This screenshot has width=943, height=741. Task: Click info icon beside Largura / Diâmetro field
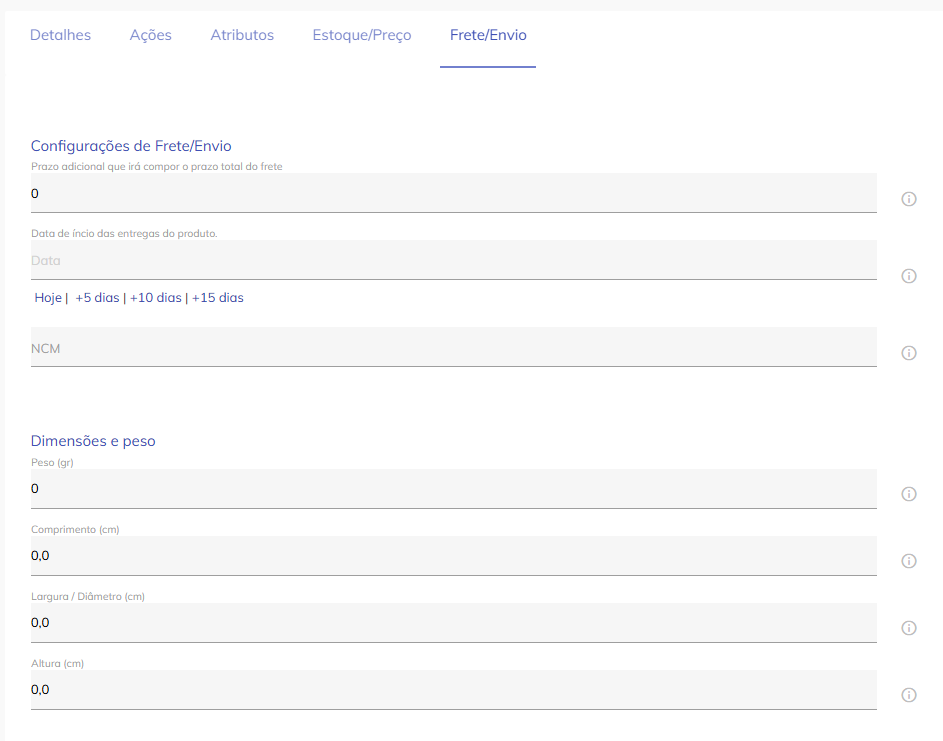[909, 628]
